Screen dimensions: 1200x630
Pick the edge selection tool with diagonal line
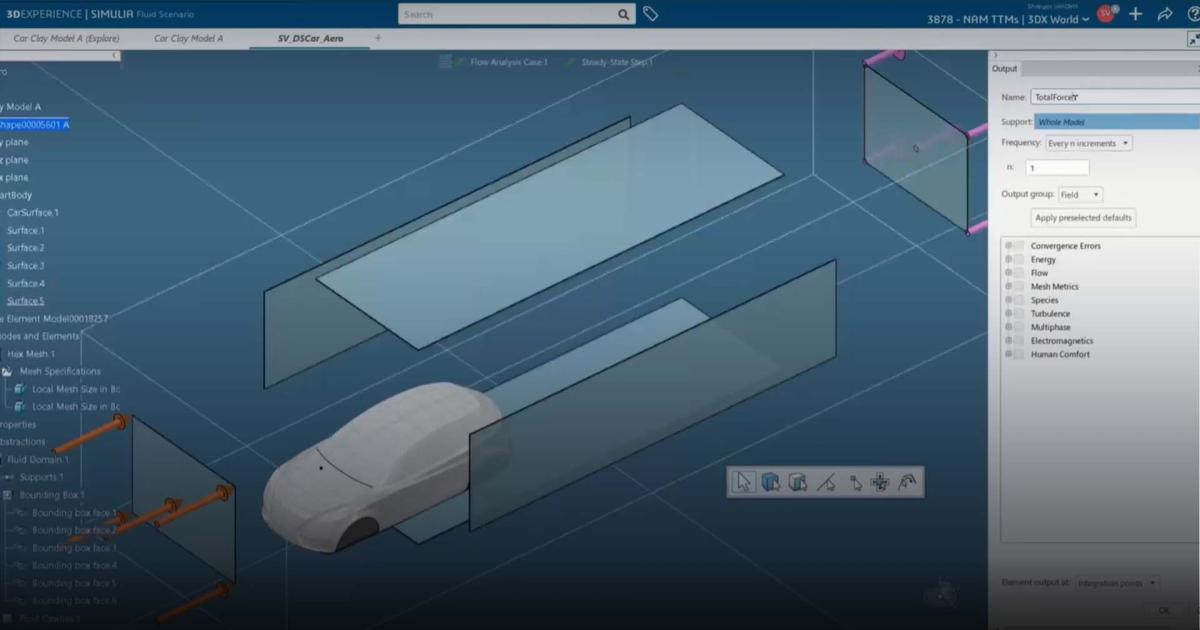point(825,482)
